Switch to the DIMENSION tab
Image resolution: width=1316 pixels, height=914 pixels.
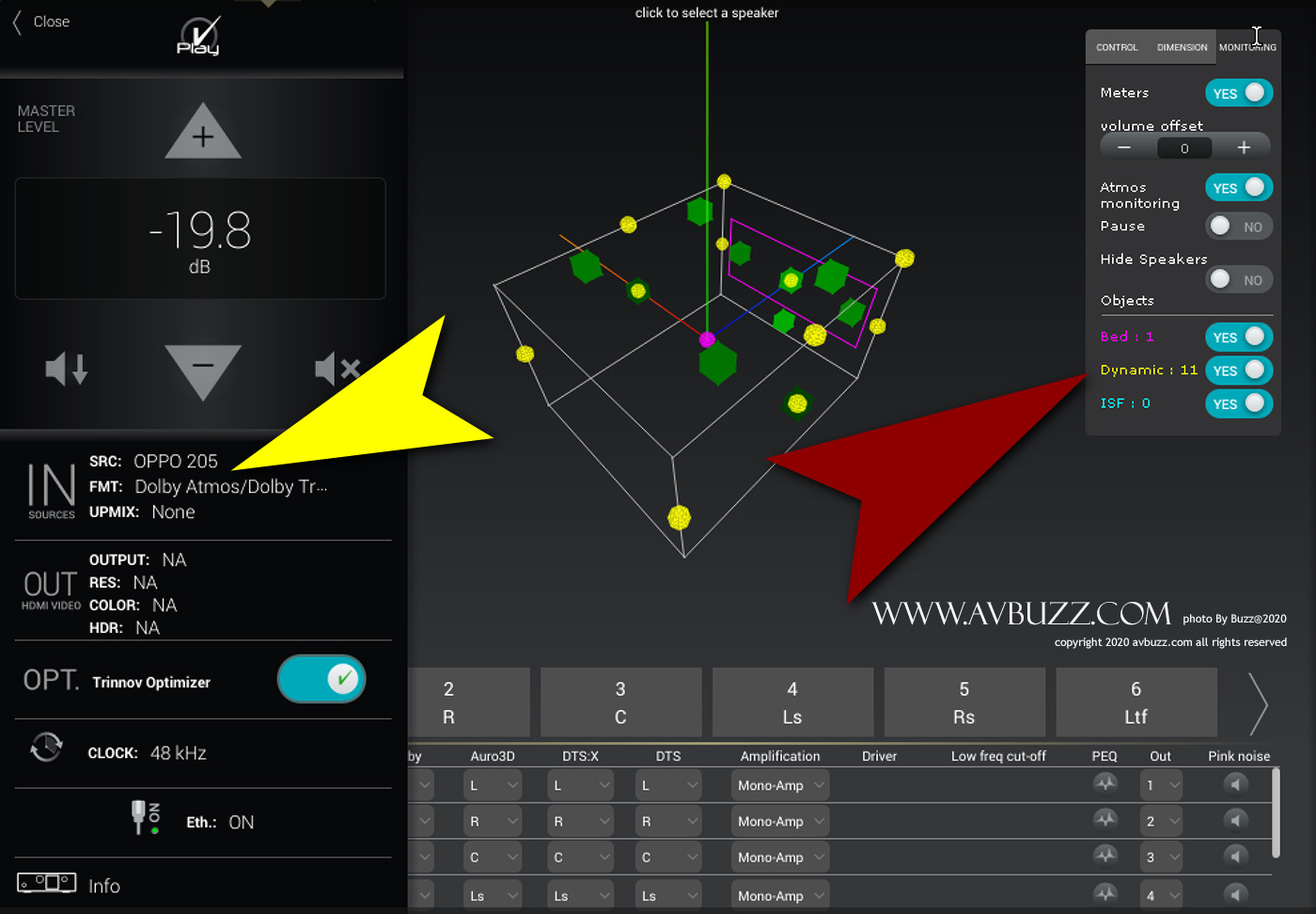point(1182,47)
